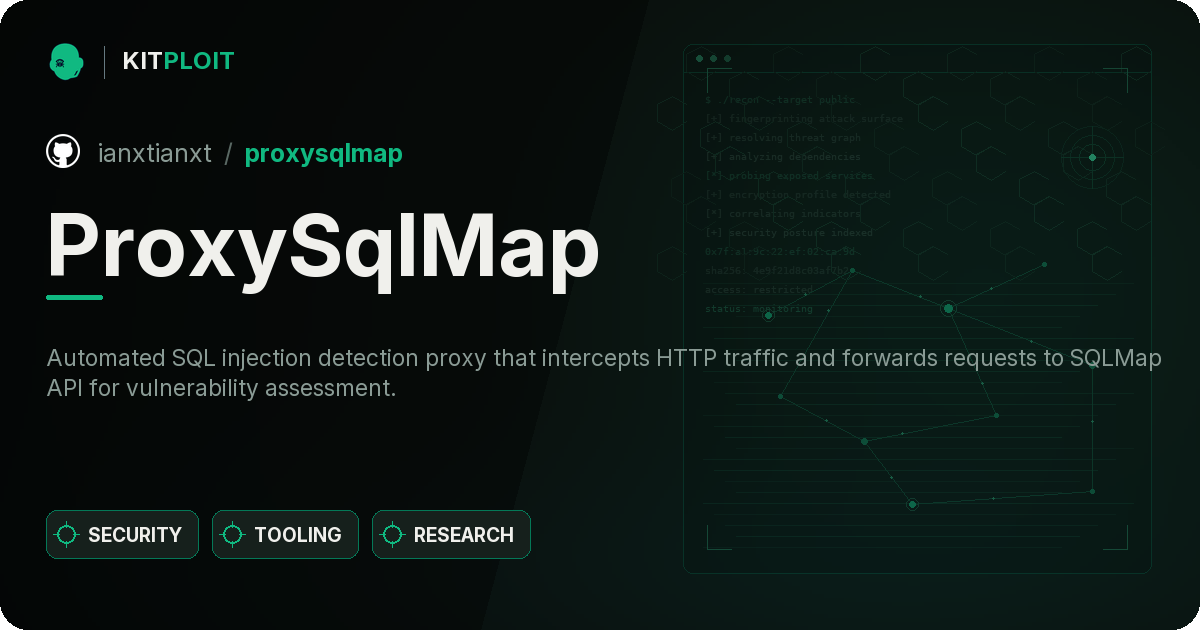Click the KitPloit green head logo

66,61
